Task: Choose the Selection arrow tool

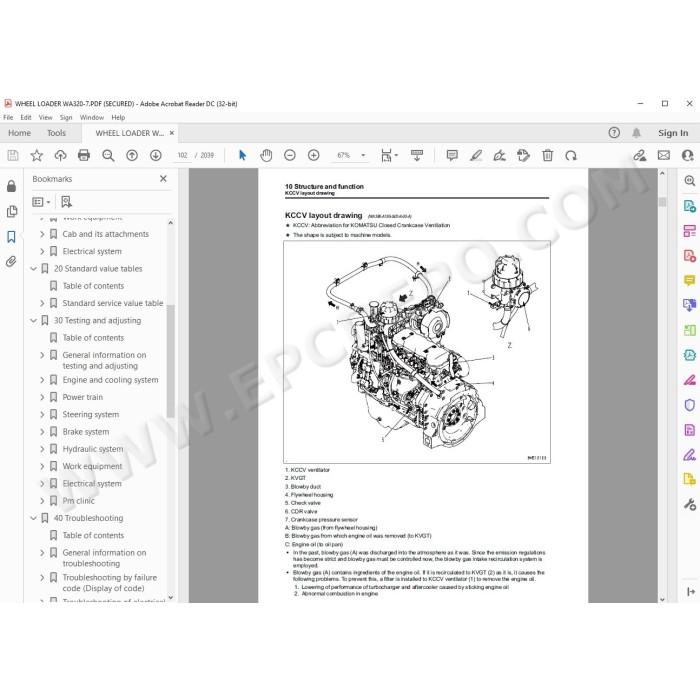Action: 242,155
